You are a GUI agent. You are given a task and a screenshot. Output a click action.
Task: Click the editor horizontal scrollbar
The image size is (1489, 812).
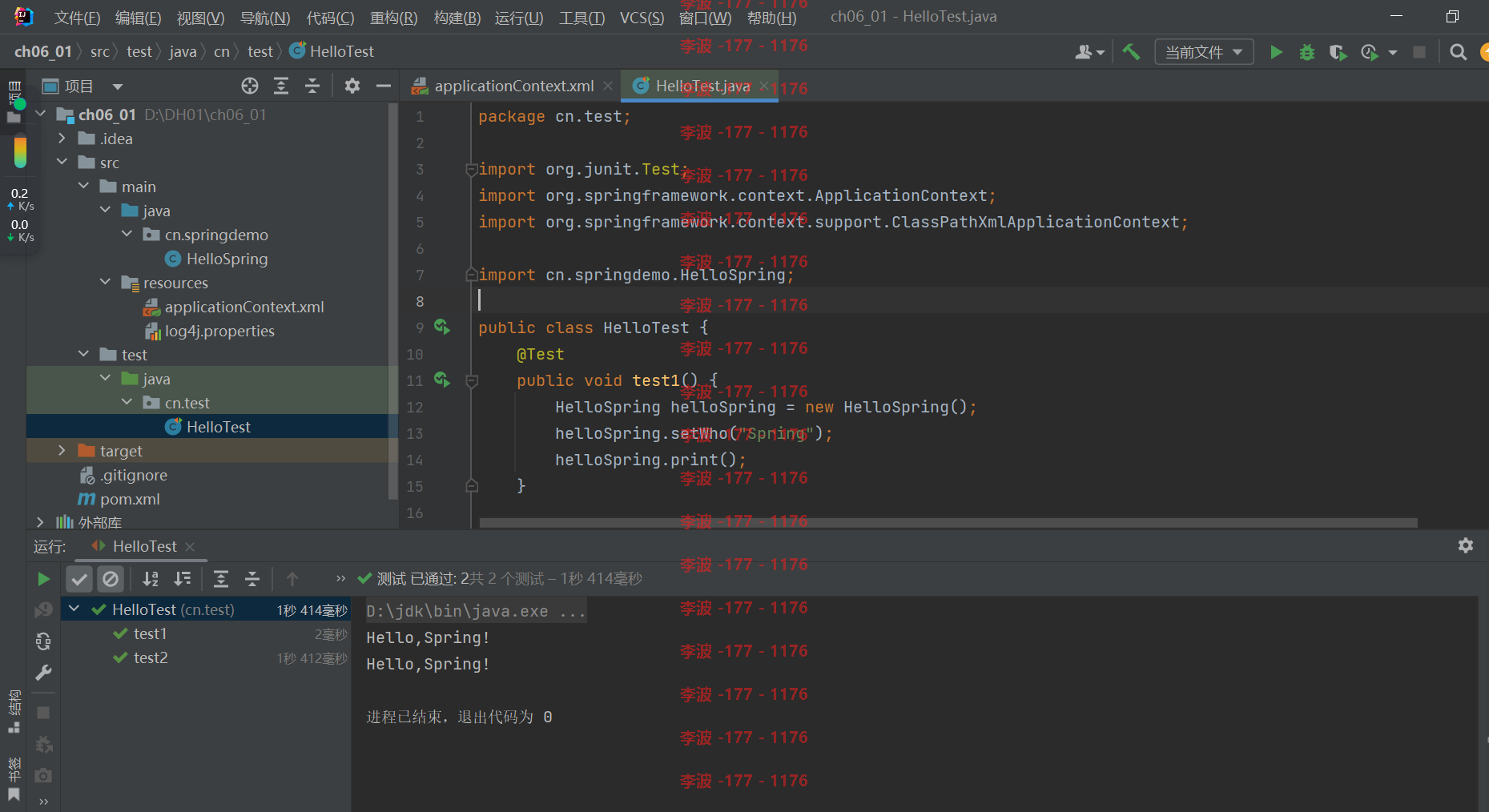[x=948, y=522]
